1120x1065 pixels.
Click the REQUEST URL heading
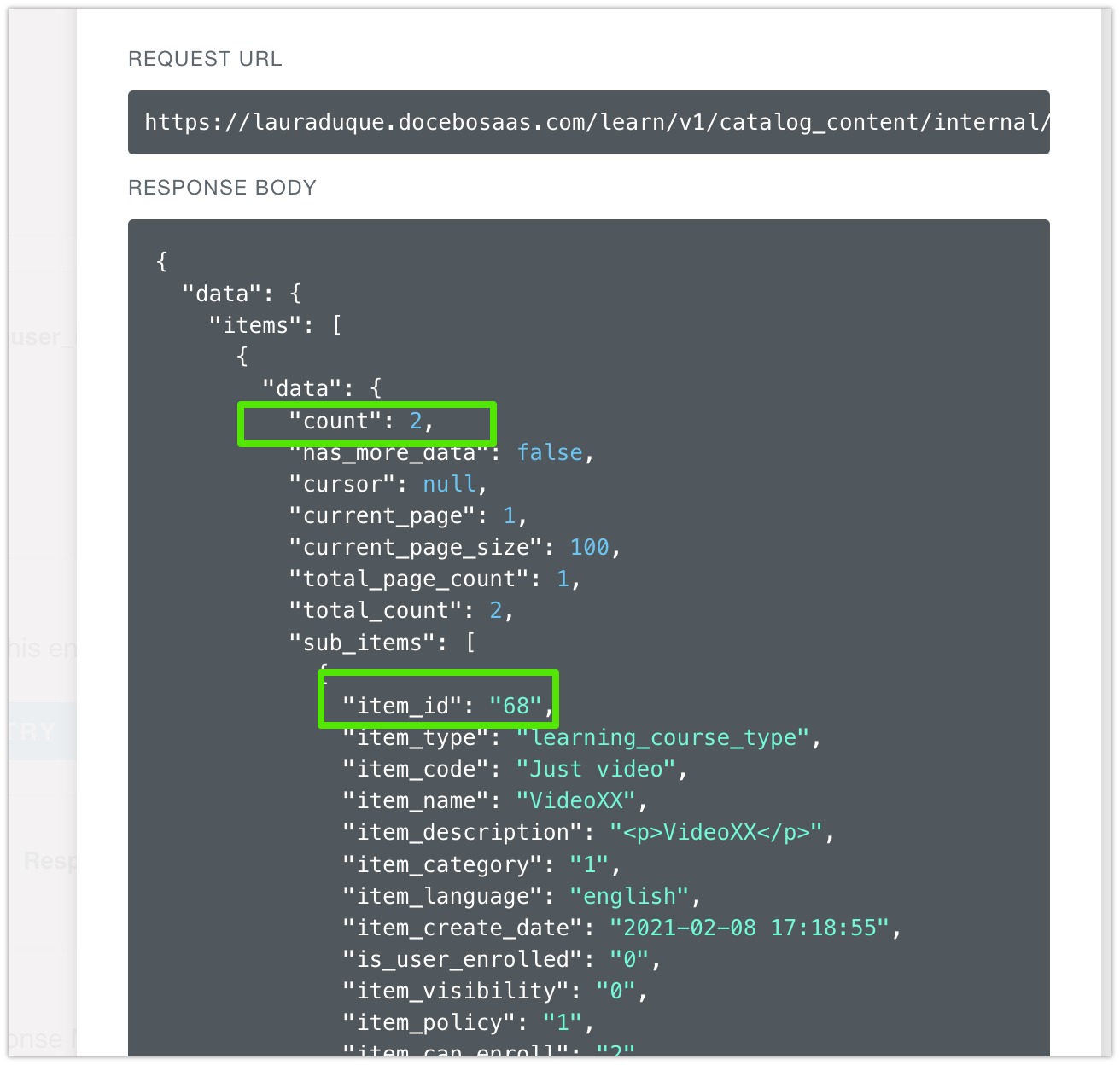(x=205, y=59)
